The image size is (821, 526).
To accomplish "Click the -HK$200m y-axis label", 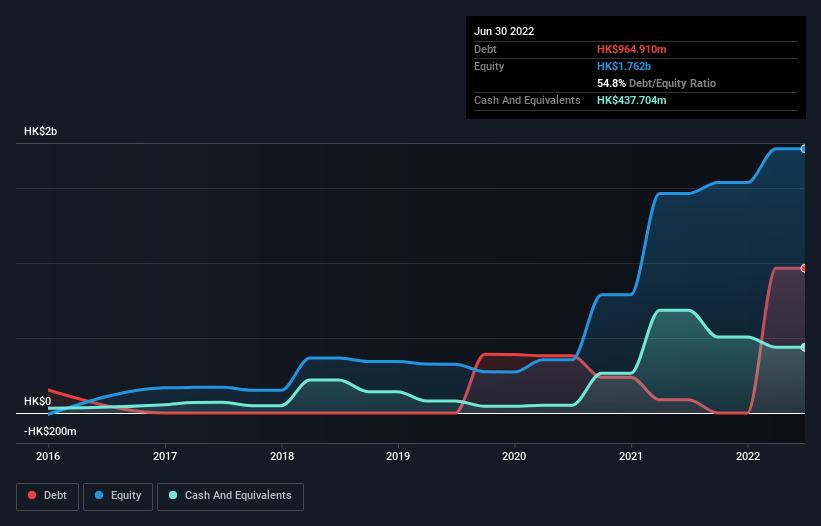I will pos(50,431).
